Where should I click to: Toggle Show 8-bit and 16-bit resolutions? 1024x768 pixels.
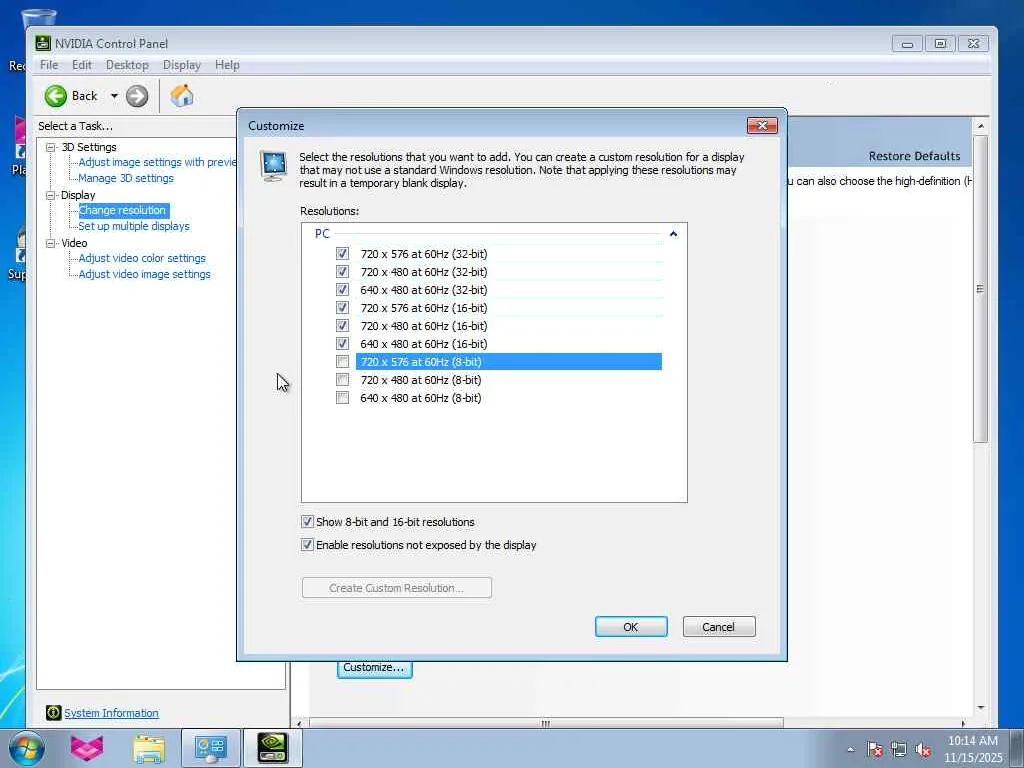[307, 521]
